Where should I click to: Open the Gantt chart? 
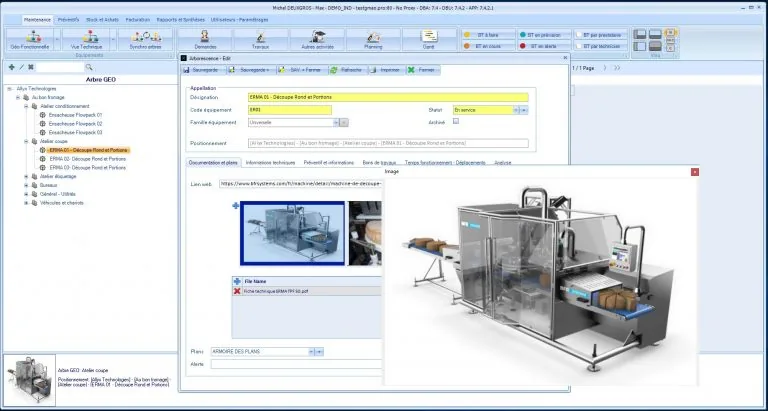coord(429,39)
